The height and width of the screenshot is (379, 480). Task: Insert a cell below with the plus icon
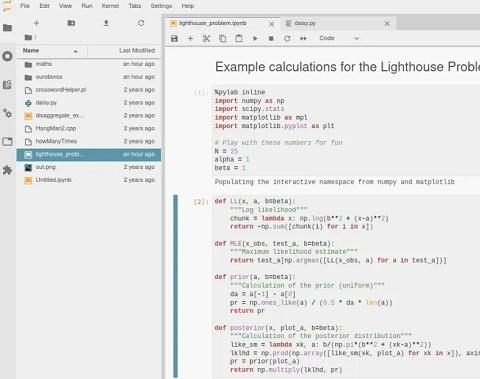point(190,38)
